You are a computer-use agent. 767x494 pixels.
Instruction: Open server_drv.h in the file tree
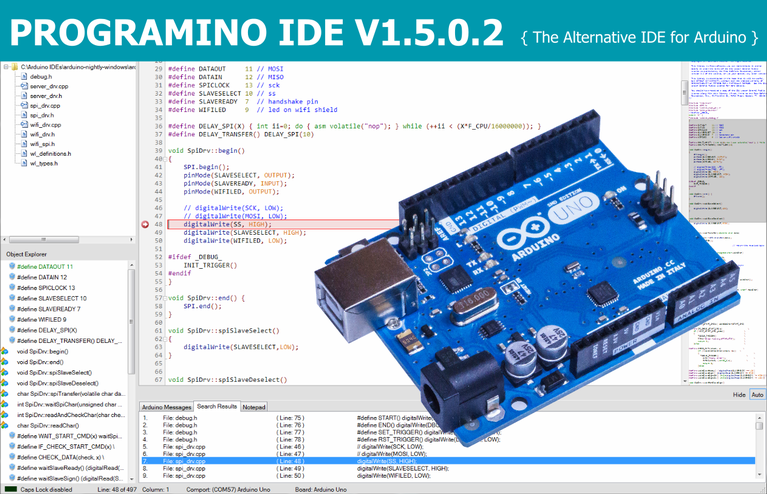[46, 96]
